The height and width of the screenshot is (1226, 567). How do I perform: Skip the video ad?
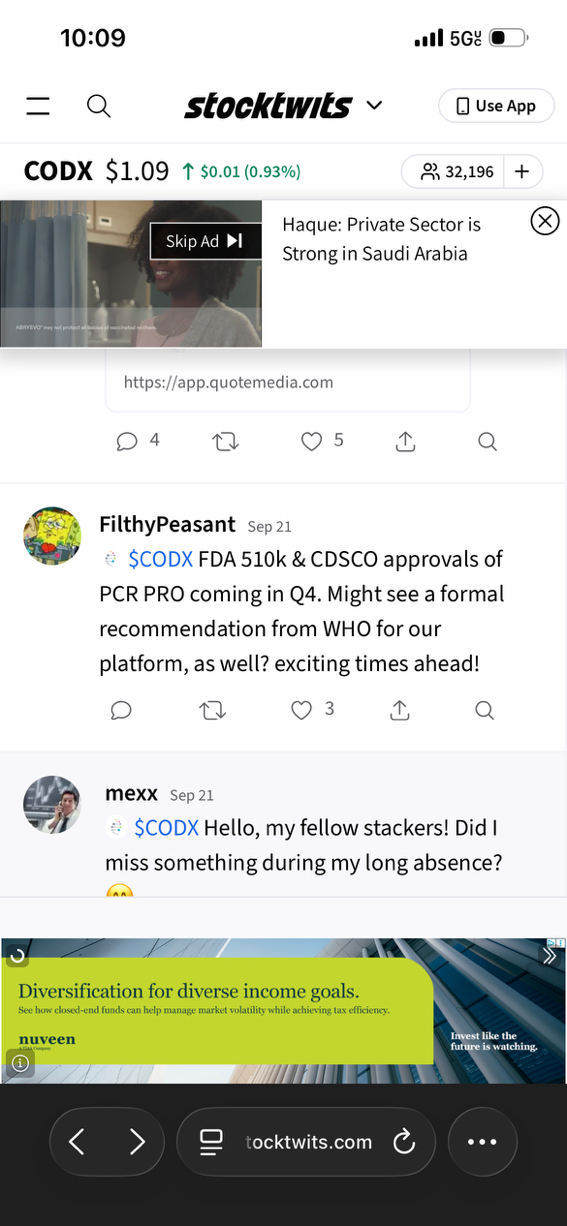click(x=205, y=241)
